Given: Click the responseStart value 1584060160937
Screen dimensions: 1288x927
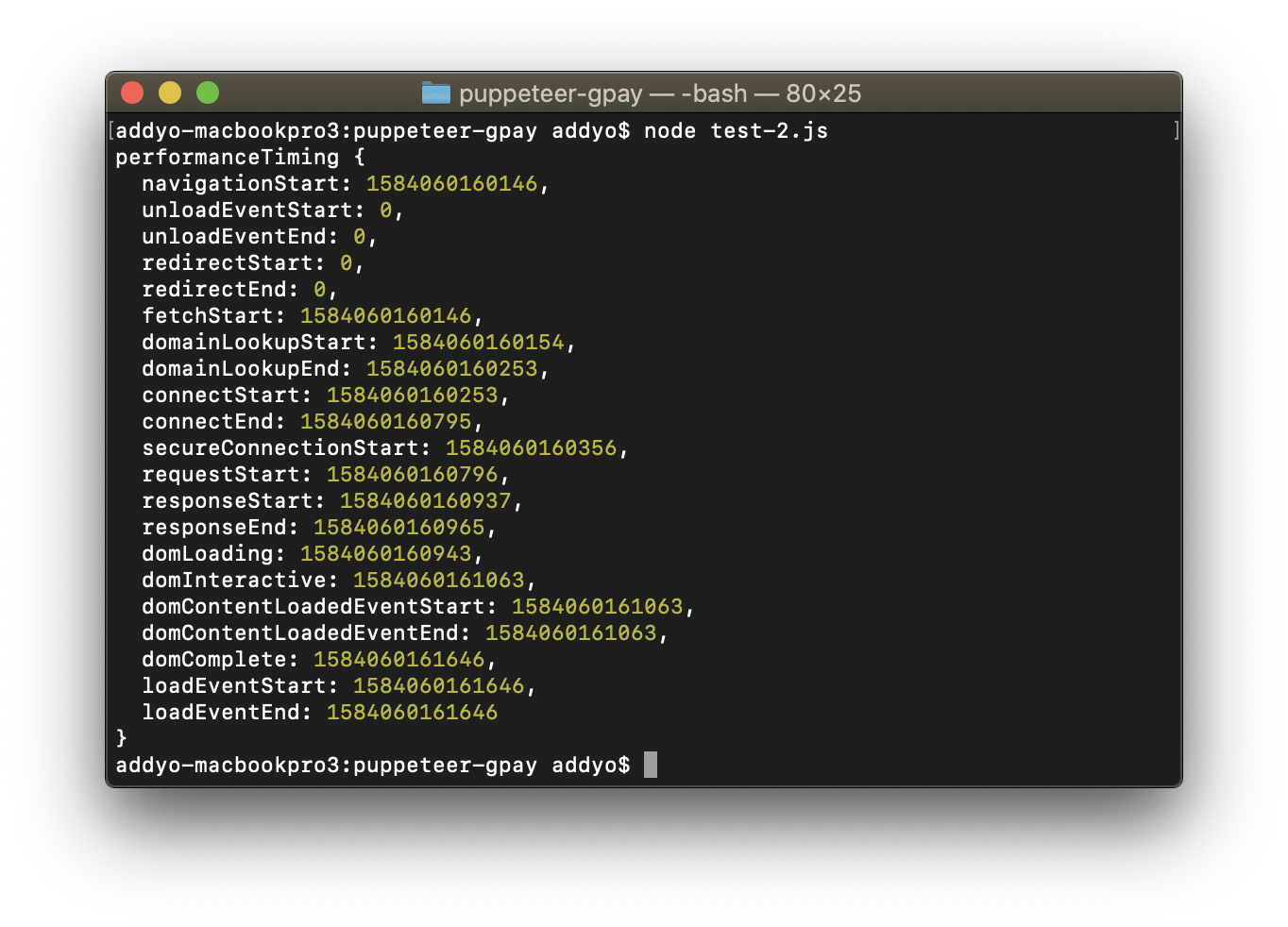Looking at the screenshot, I should (x=425, y=501).
